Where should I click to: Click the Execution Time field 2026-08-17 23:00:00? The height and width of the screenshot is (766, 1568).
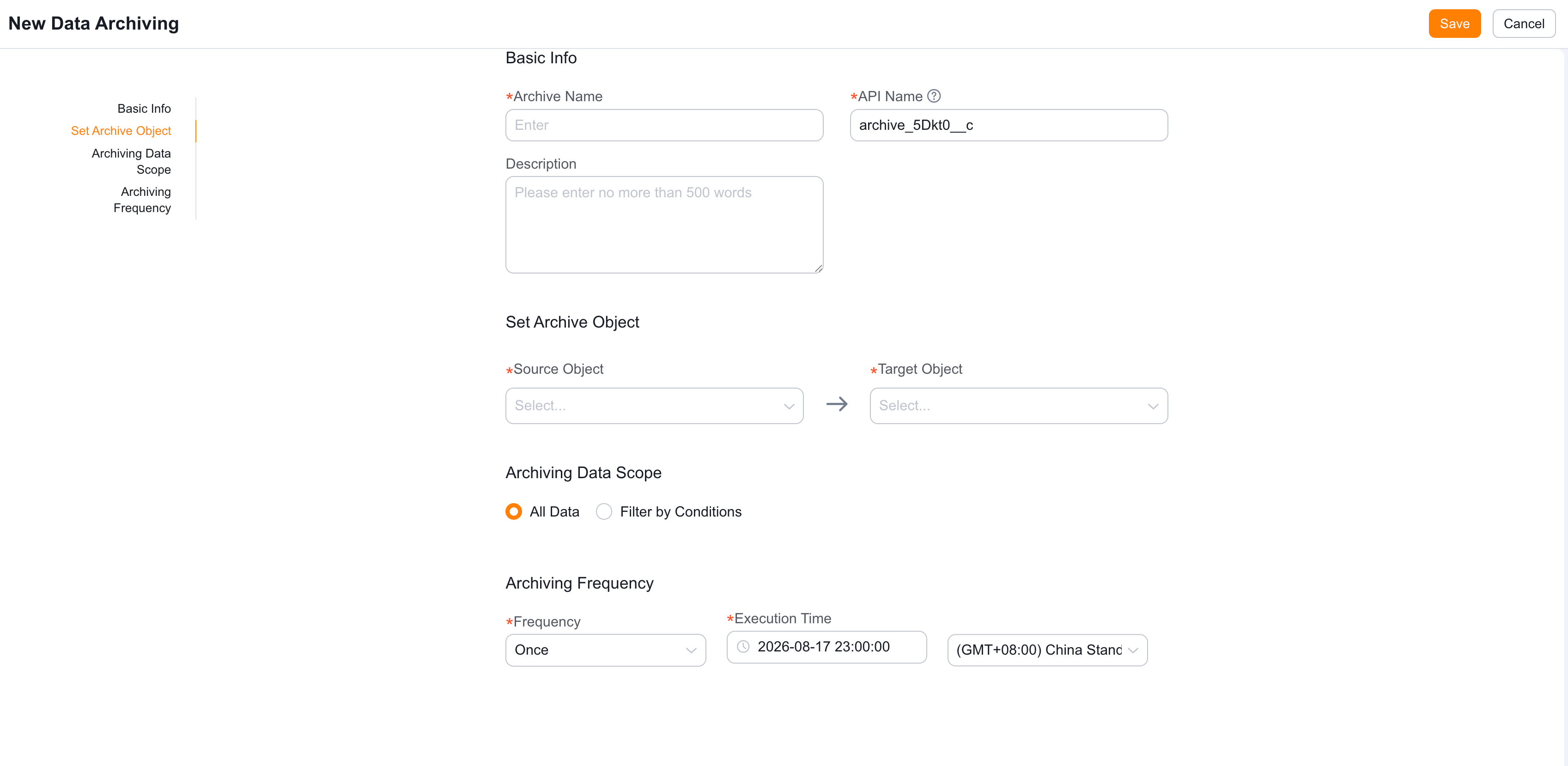click(827, 647)
